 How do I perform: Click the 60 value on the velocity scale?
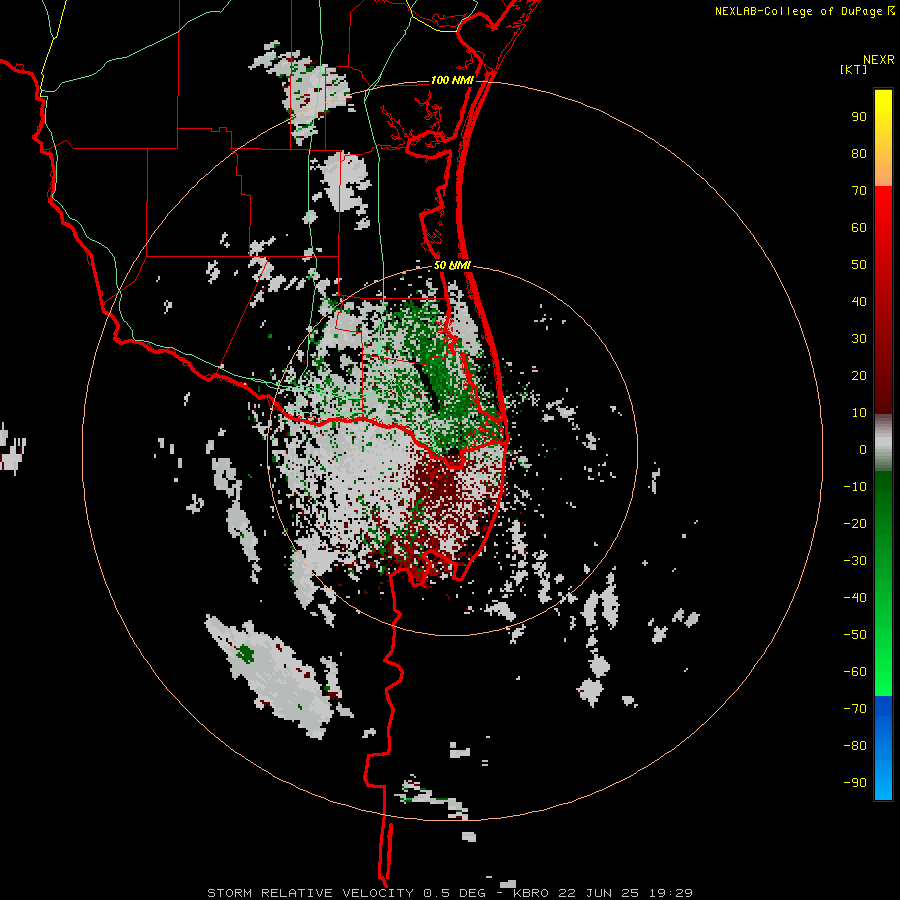pyautogui.click(x=859, y=228)
